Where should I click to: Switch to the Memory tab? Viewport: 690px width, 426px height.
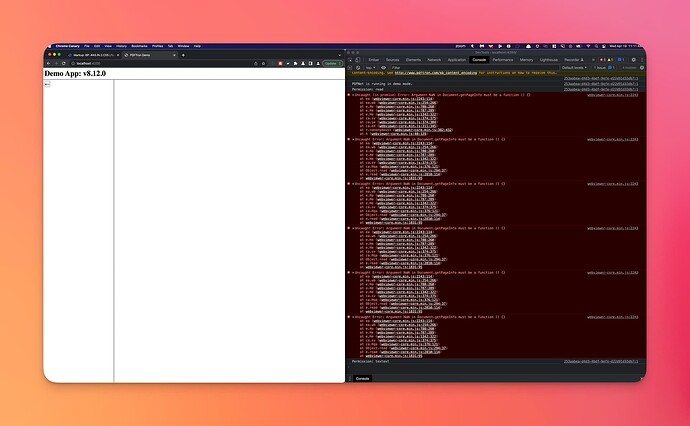(526, 60)
